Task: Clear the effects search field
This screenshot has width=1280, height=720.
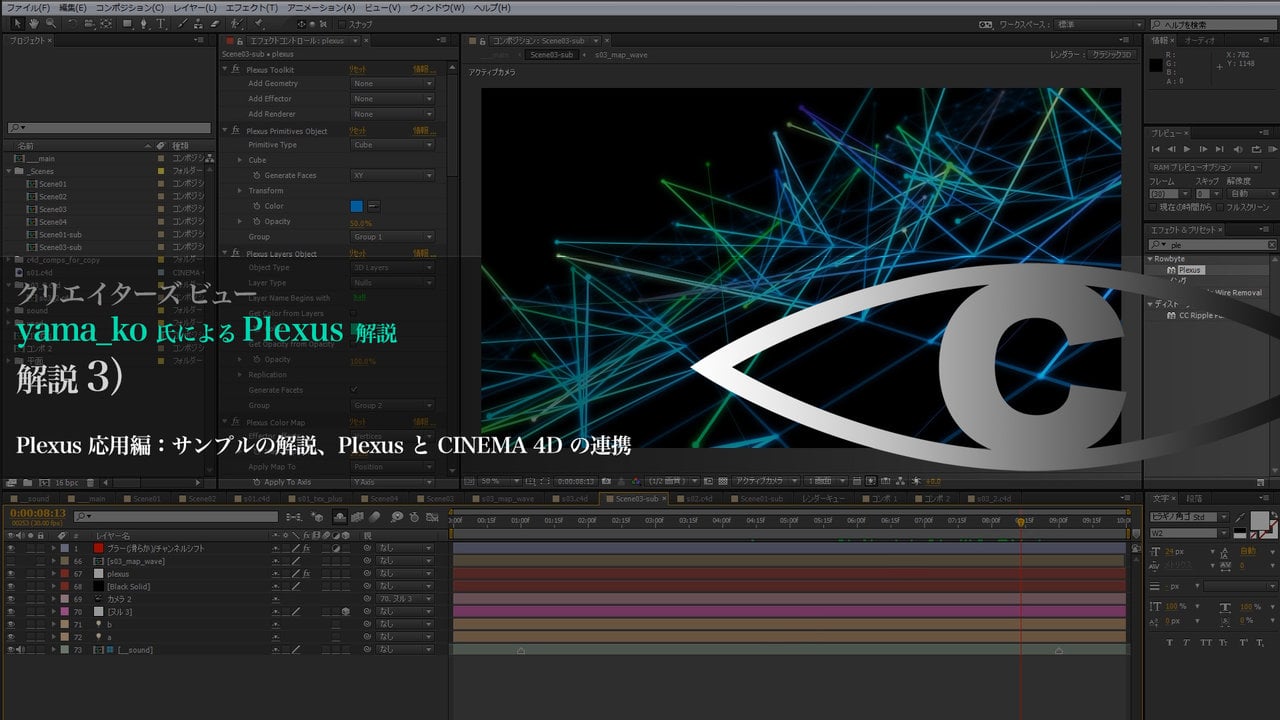Action: [1270, 244]
